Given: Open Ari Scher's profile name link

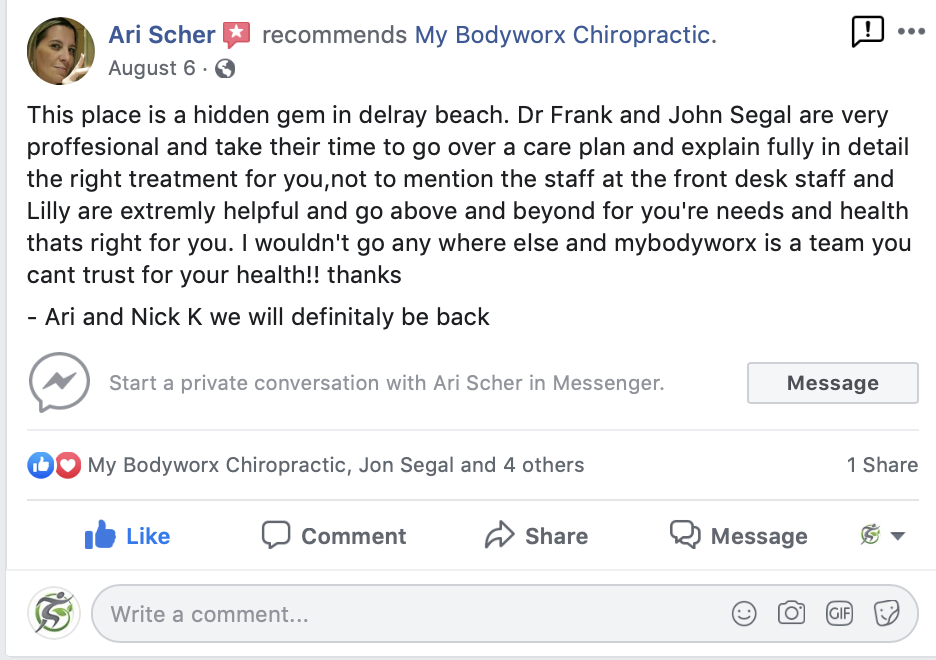Looking at the screenshot, I should (161, 35).
